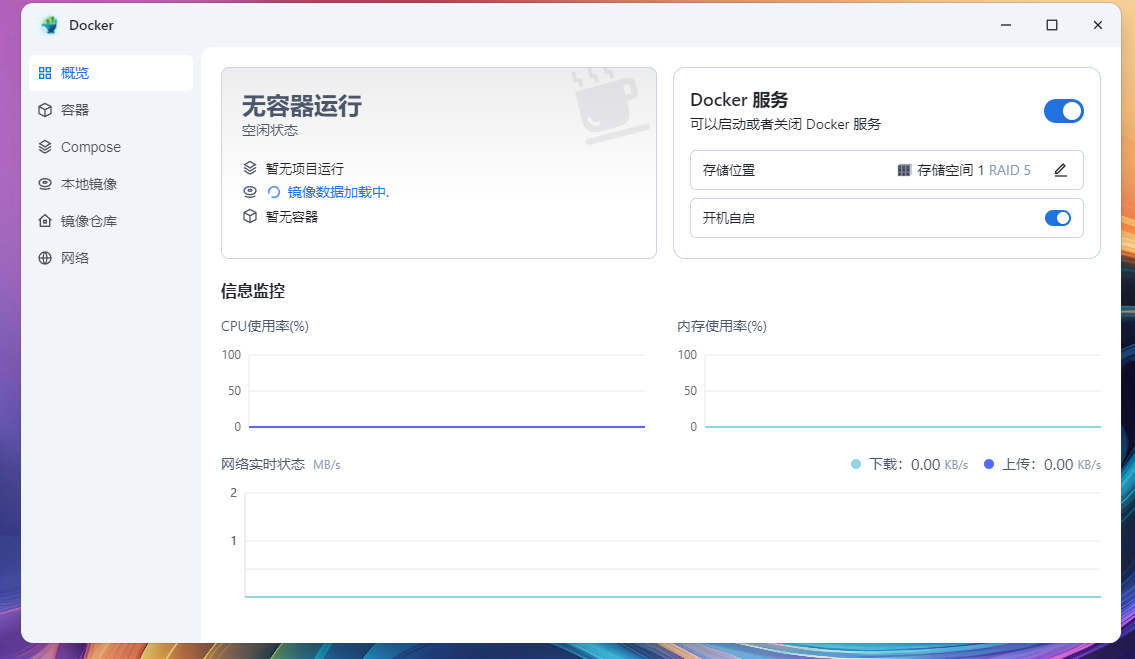
Task: Click the storage icon before 存储空间 1
Action: click(904, 170)
